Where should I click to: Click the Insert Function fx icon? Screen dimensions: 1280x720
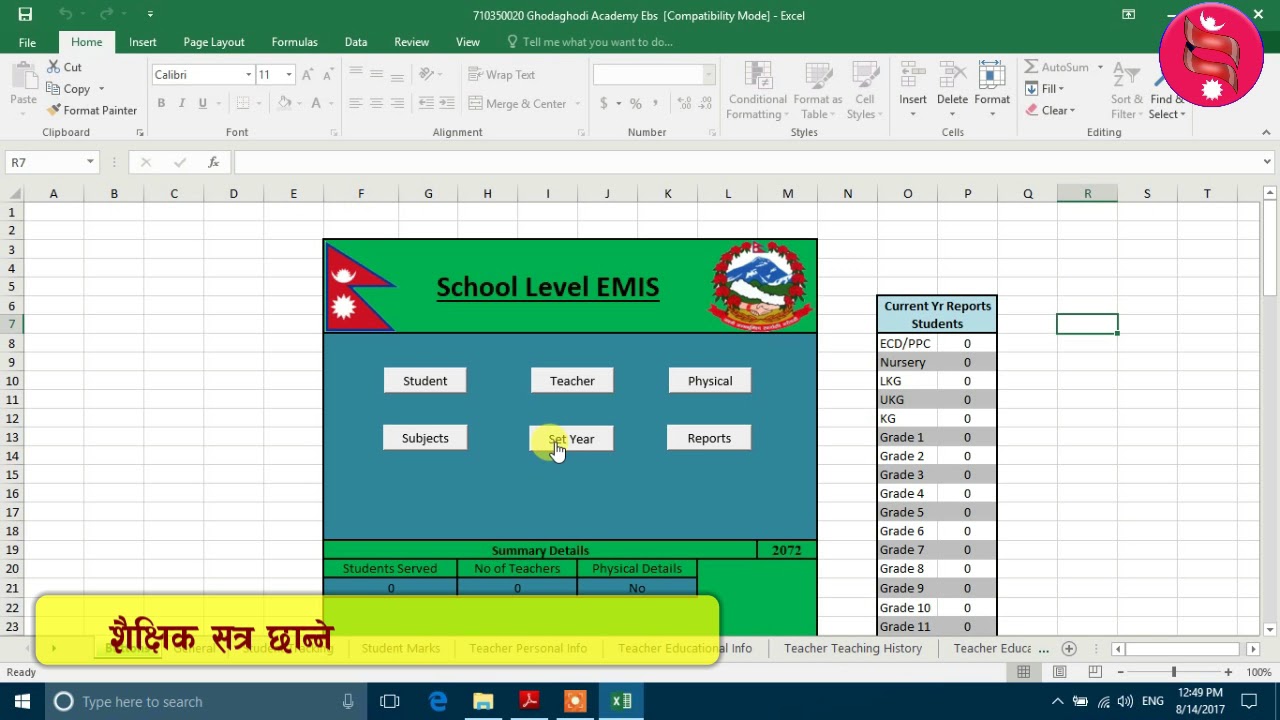(213, 162)
